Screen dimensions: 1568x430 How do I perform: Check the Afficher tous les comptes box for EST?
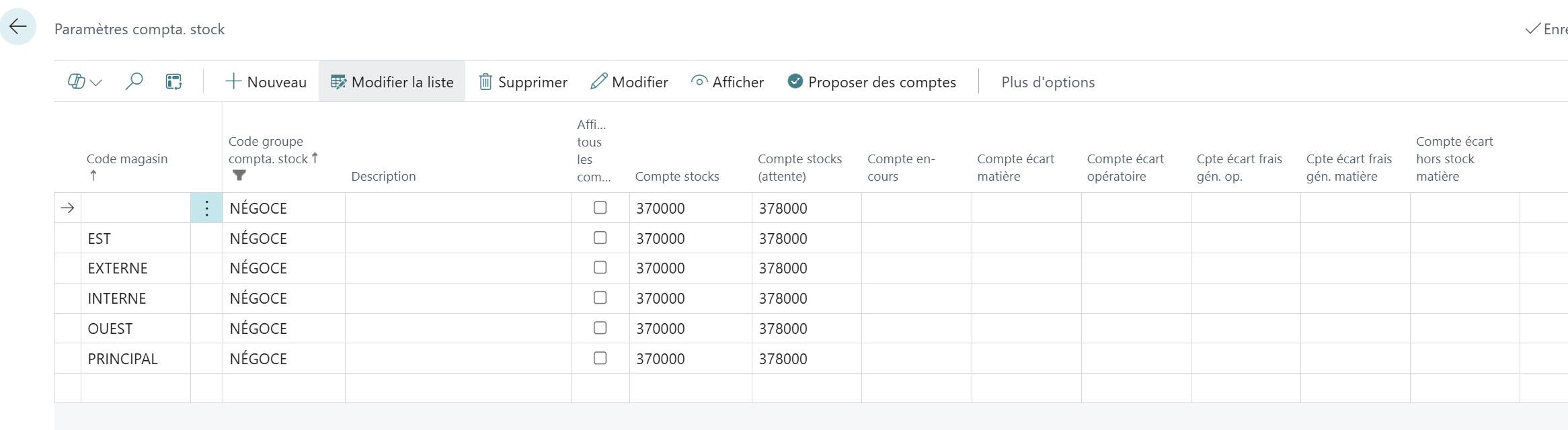click(599, 237)
